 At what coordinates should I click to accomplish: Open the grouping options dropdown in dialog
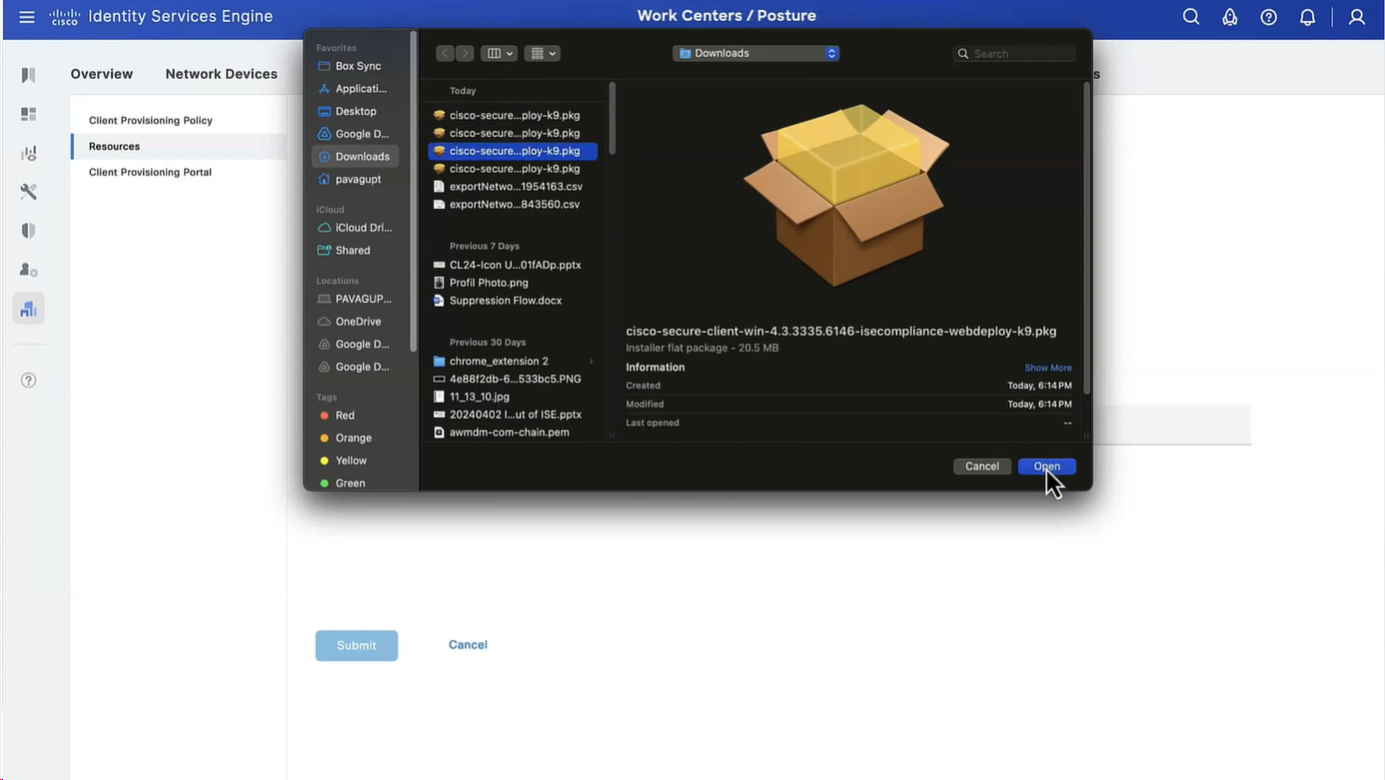[542, 53]
